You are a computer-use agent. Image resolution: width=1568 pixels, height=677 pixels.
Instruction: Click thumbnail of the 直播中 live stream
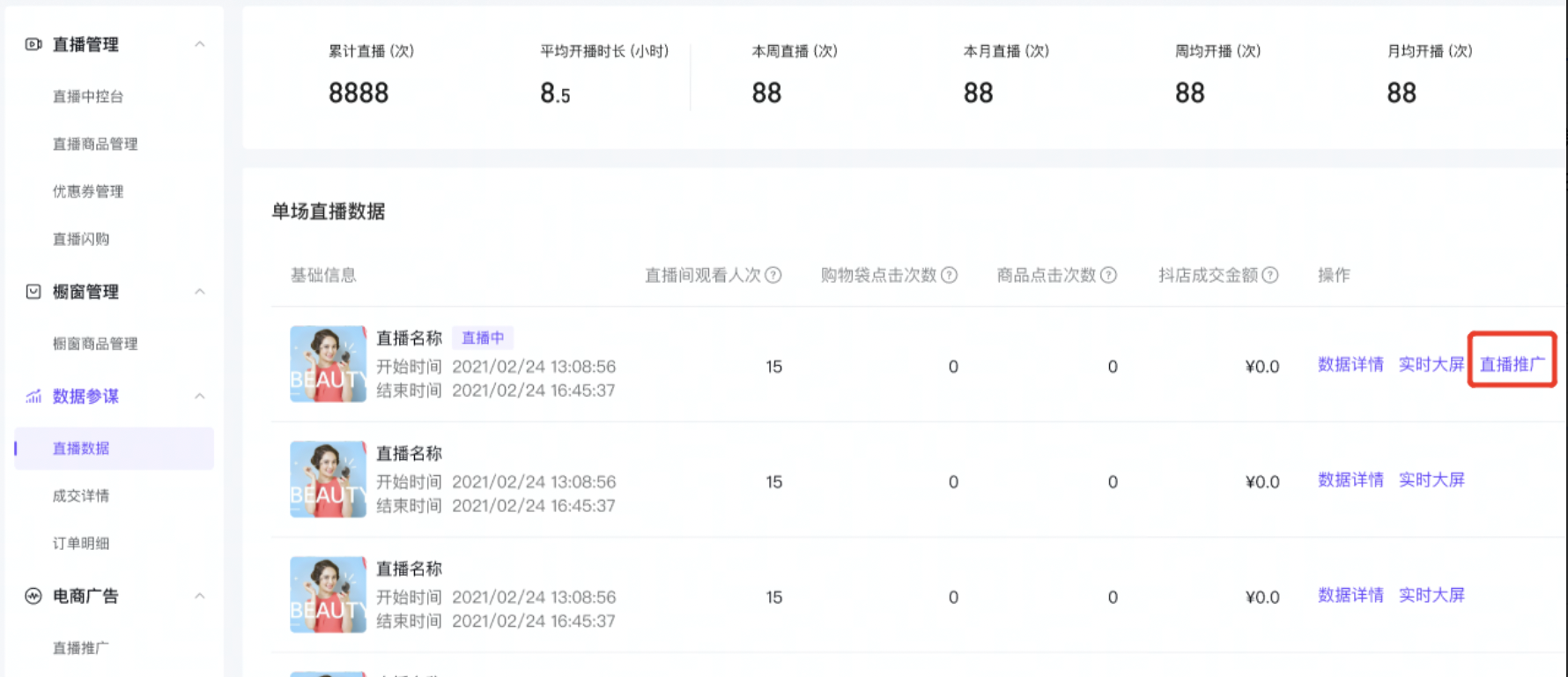click(x=328, y=364)
